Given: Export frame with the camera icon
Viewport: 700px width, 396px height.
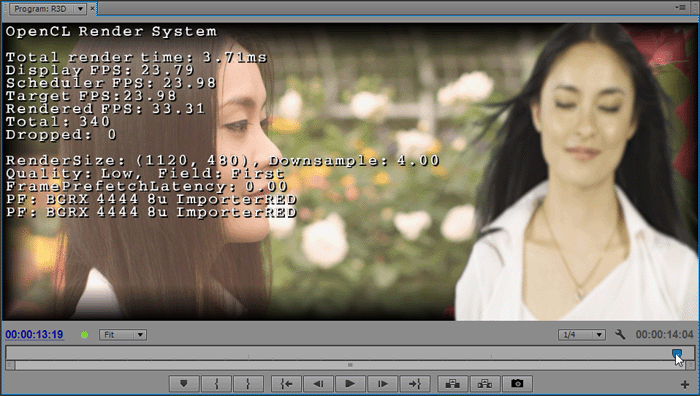Looking at the screenshot, I should click(517, 383).
